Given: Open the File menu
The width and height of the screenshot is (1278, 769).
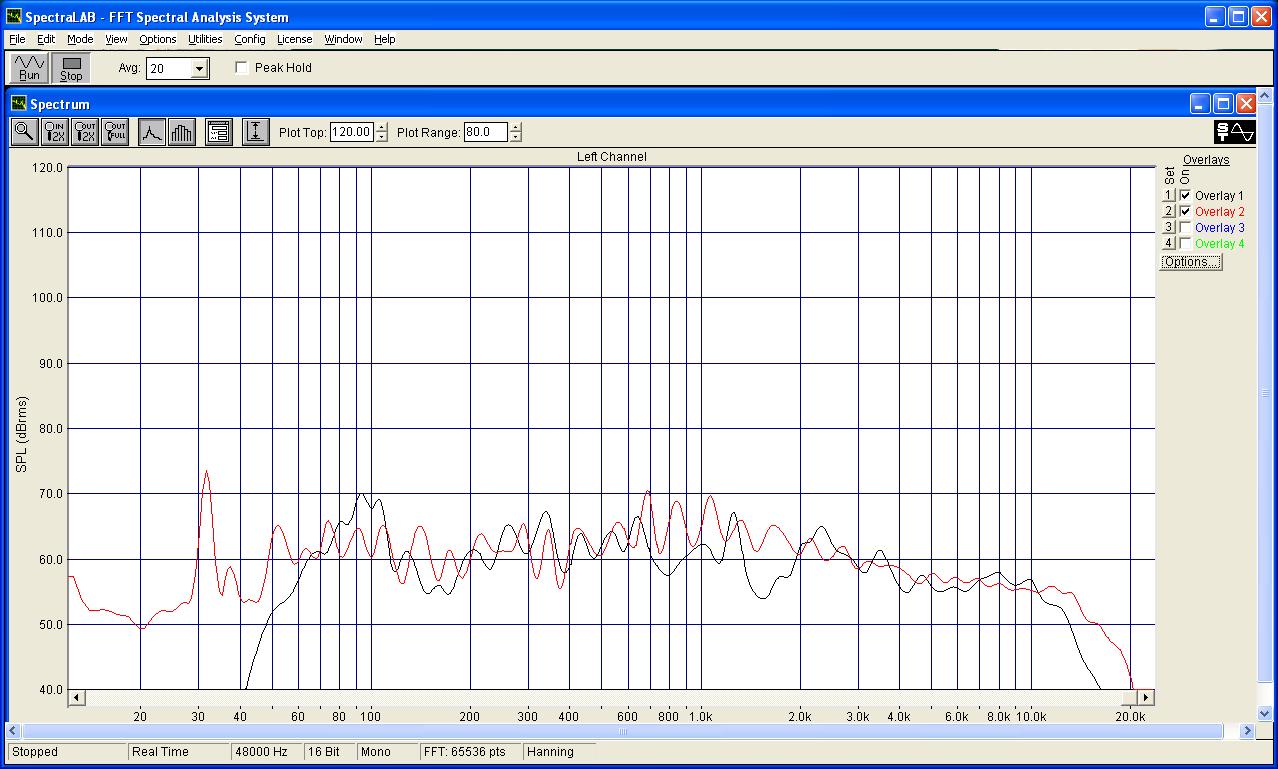Looking at the screenshot, I should [17, 39].
